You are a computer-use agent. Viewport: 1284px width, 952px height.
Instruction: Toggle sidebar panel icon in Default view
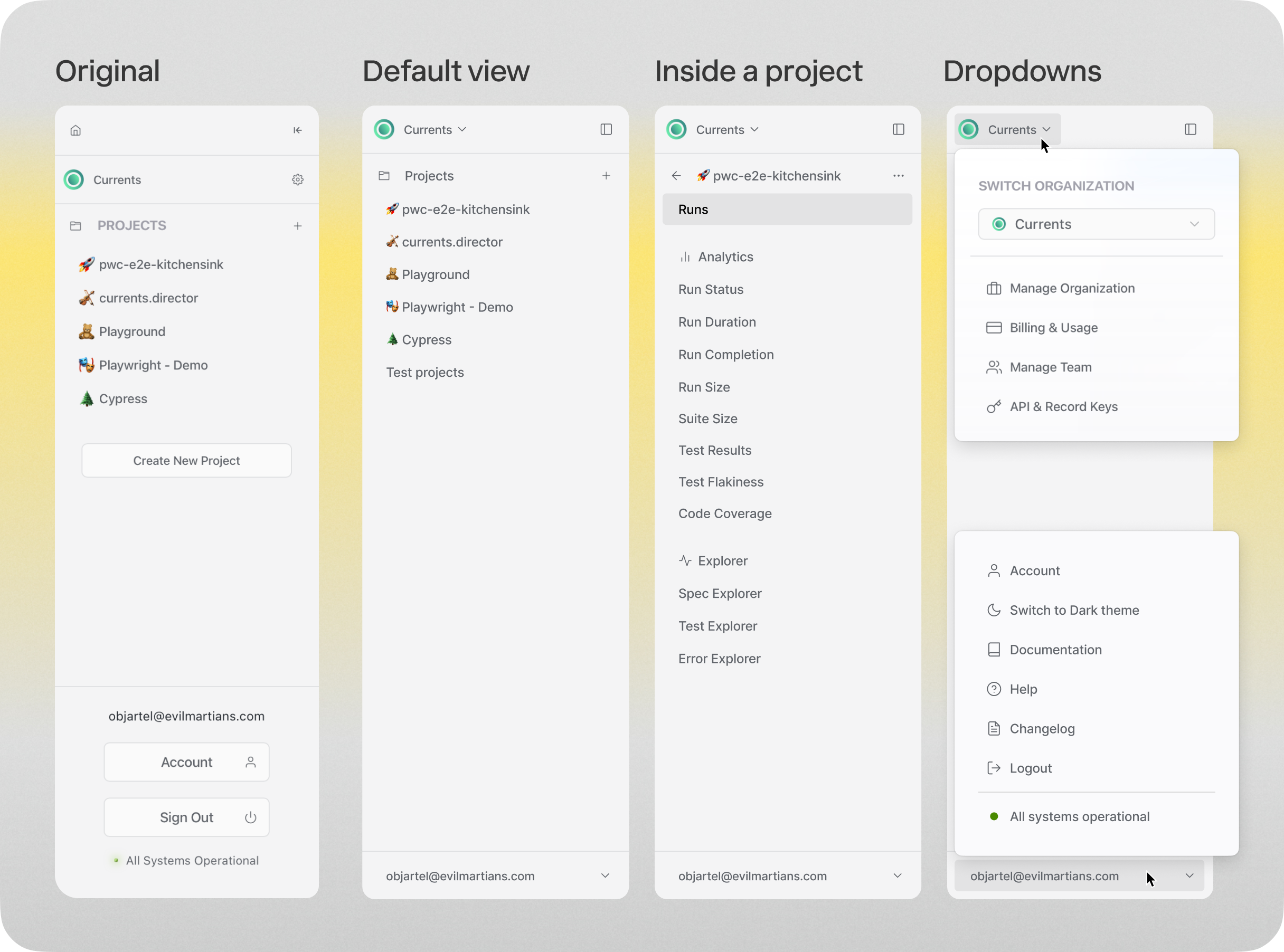tap(606, 129)
